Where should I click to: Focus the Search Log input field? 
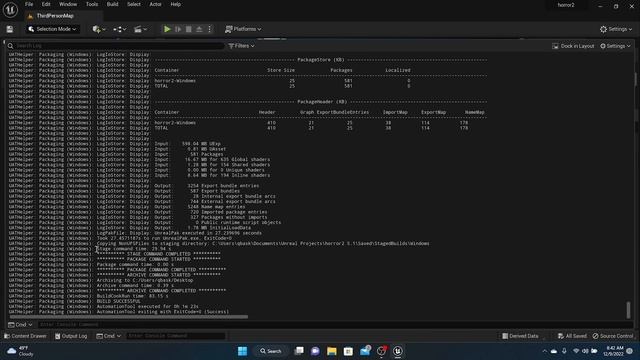point(116,46)
